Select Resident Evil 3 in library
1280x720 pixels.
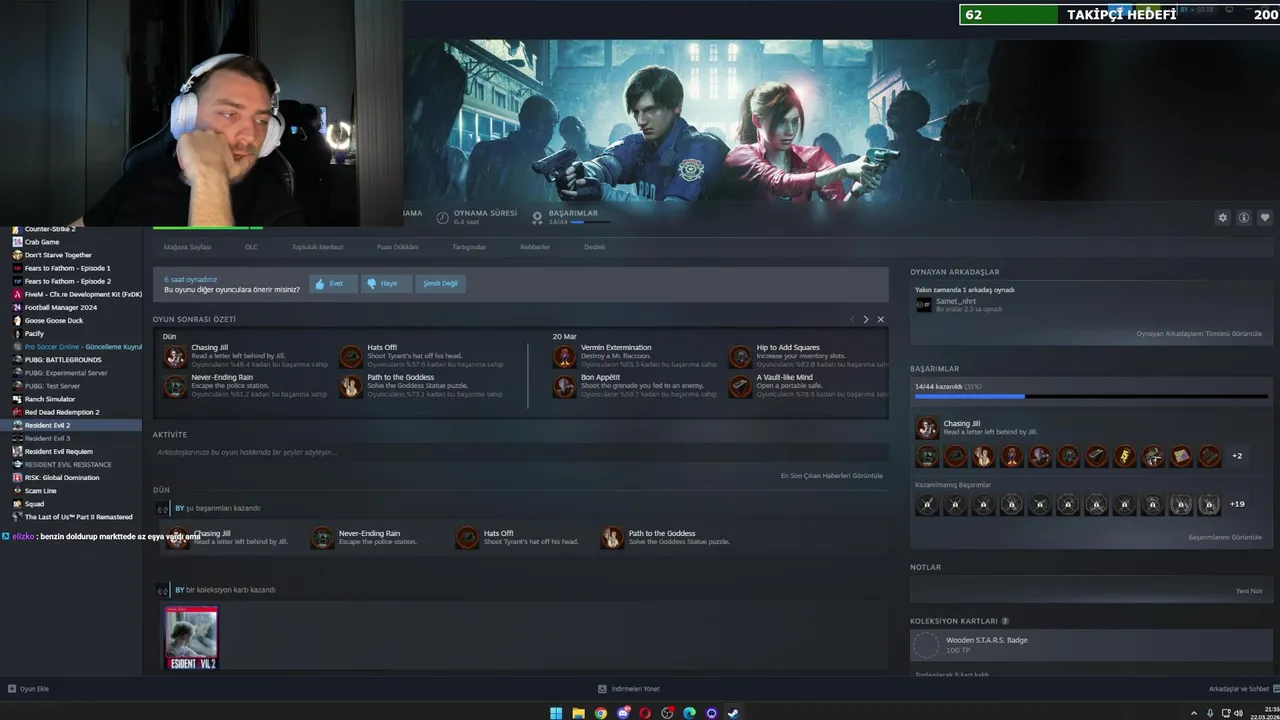click(x=70, y=438)
